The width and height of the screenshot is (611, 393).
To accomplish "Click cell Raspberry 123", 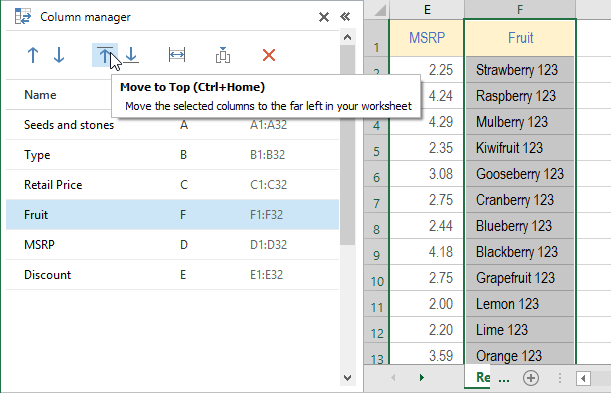I will [x=520, y=96].
